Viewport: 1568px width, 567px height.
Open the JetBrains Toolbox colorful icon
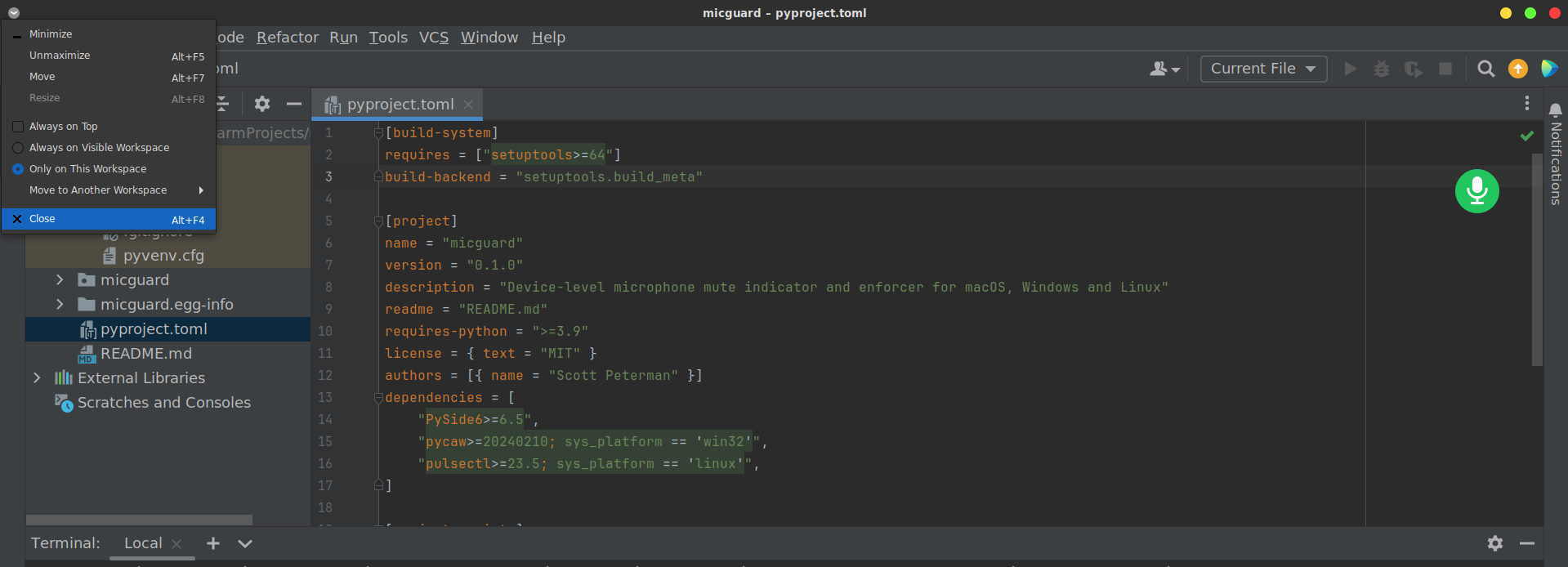point(1549,69)
